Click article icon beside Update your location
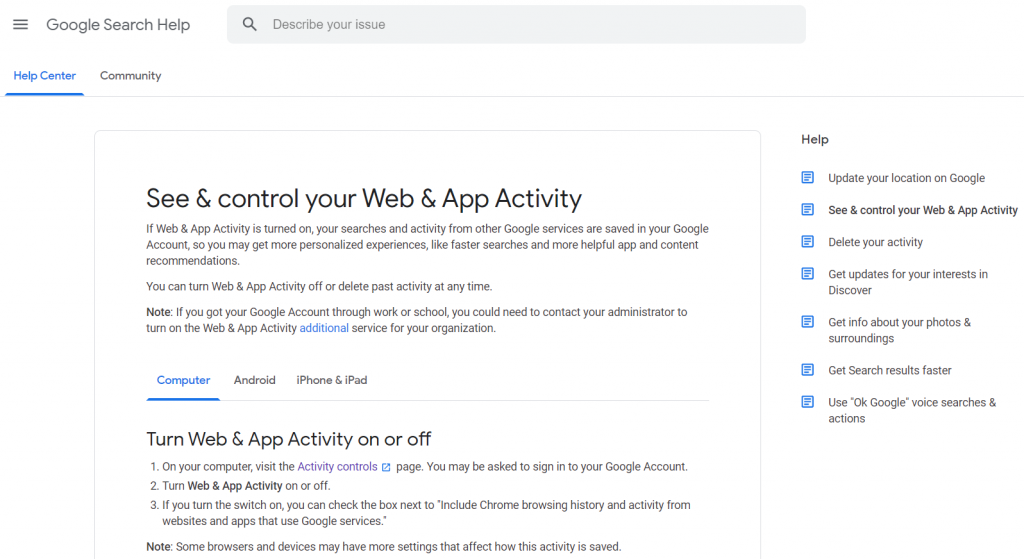 [808, 178]
